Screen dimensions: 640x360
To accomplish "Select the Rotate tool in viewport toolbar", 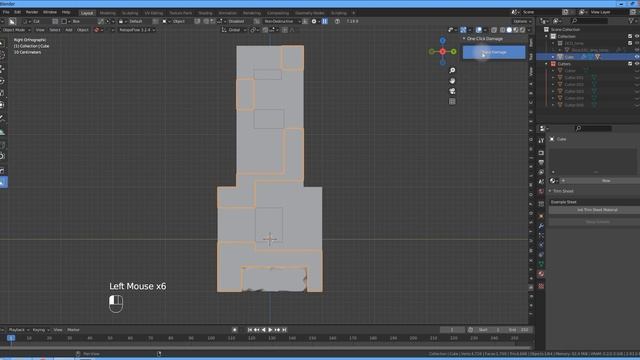I will pyautogui.click(x=2, y=80).
